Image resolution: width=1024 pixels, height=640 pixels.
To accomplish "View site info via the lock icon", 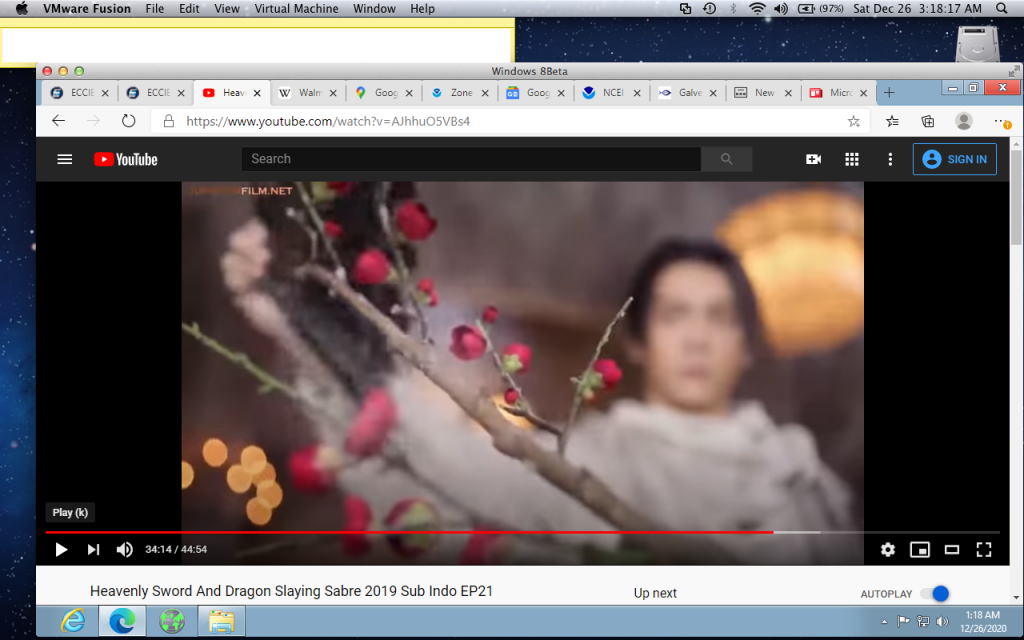I will point(168,121).
